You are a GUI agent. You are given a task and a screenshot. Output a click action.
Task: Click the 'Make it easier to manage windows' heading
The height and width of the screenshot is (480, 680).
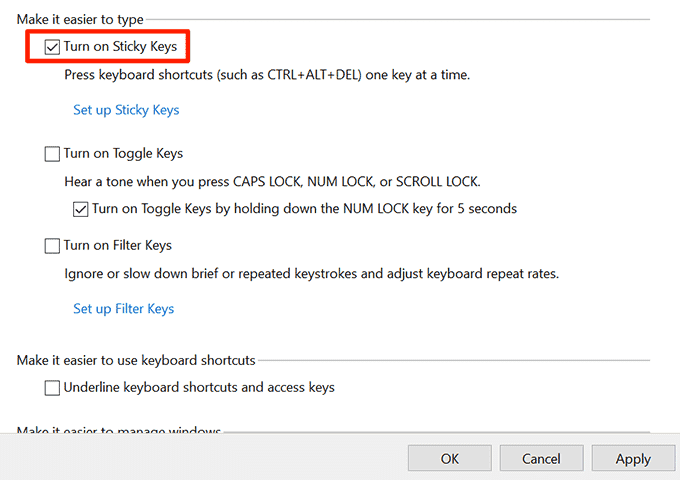pyautogui.click(x=118, y=431)
